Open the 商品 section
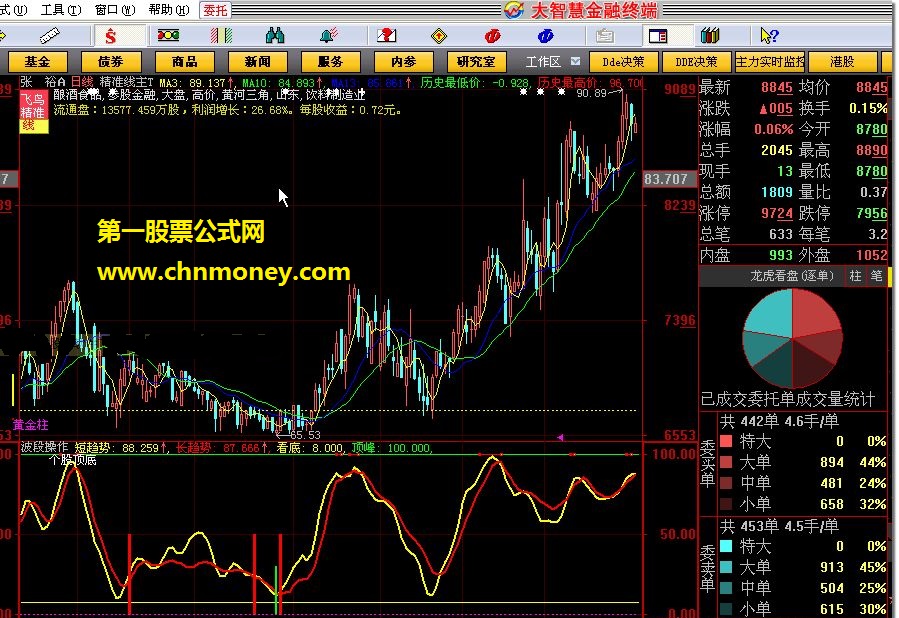899x618 pixels. [x=184, y=61]
